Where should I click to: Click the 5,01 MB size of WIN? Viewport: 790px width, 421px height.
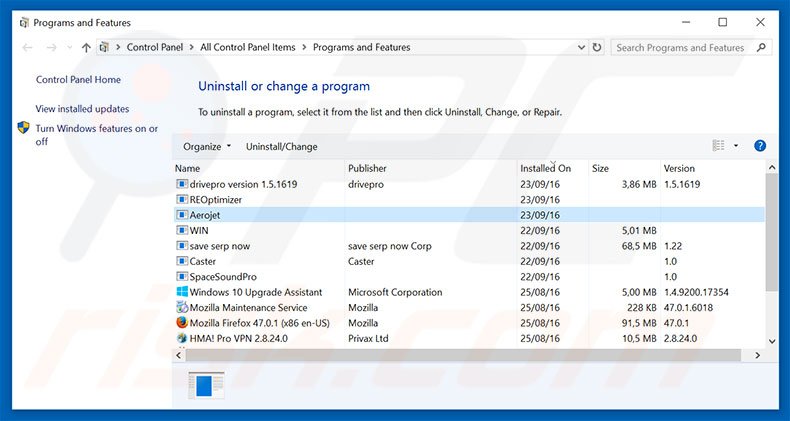point(639,231)
